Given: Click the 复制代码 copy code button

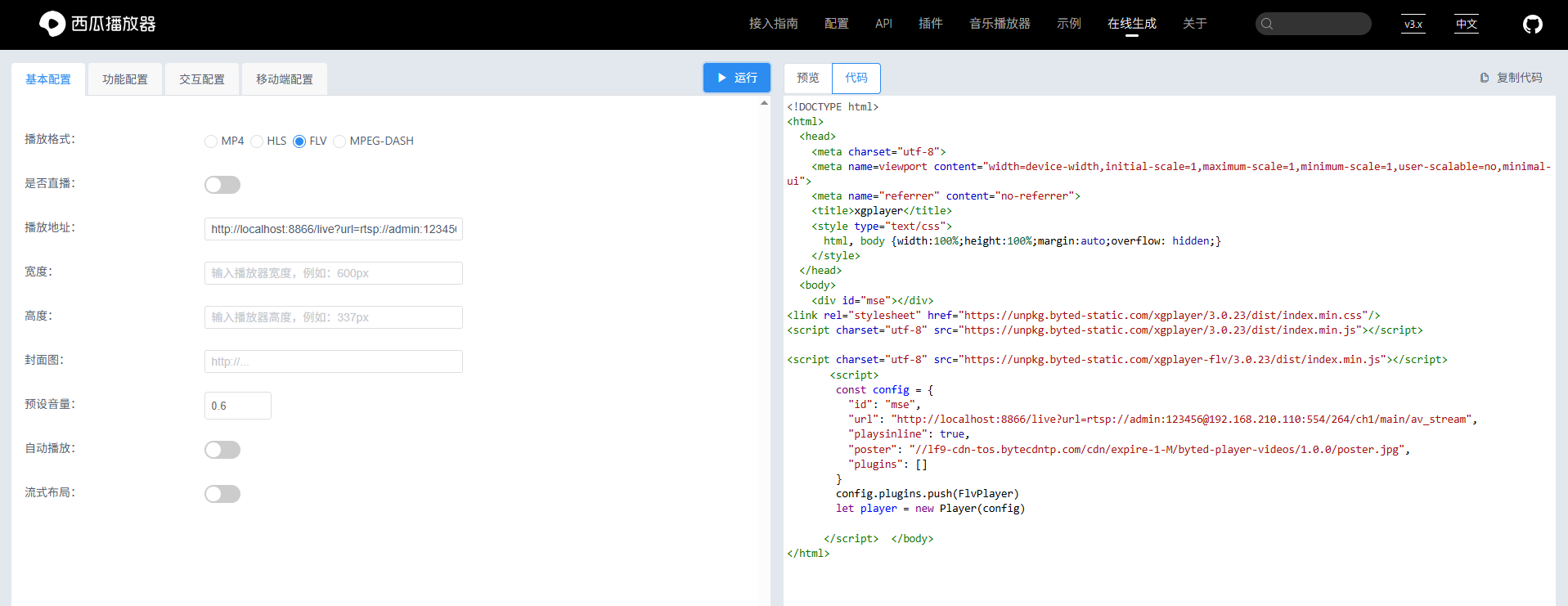Looking at the screenshot, I should click(1511, 78).
